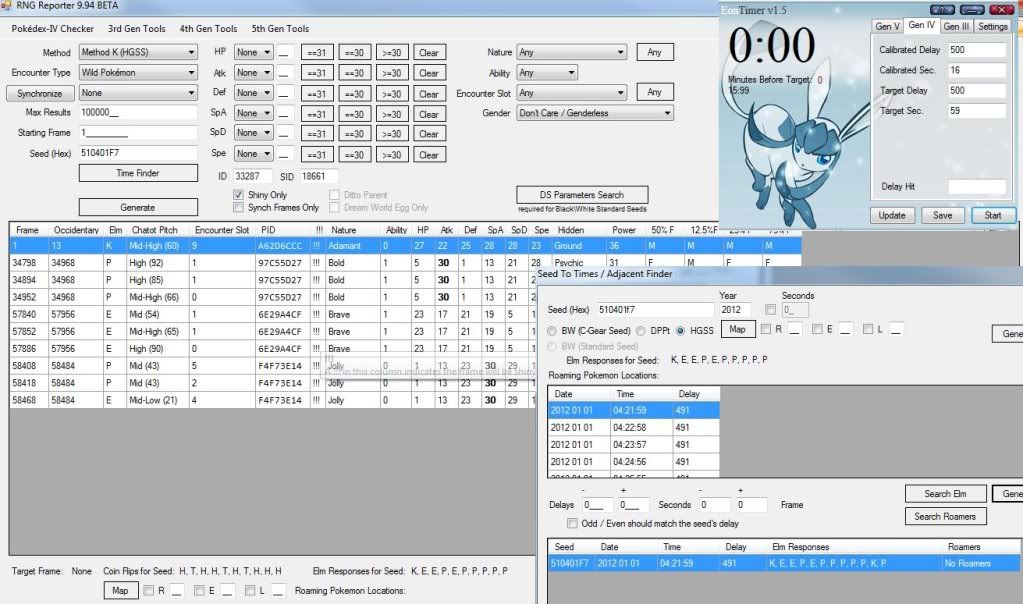
Task: Click the Year field in Seed To Times
Action: [735, 310]
